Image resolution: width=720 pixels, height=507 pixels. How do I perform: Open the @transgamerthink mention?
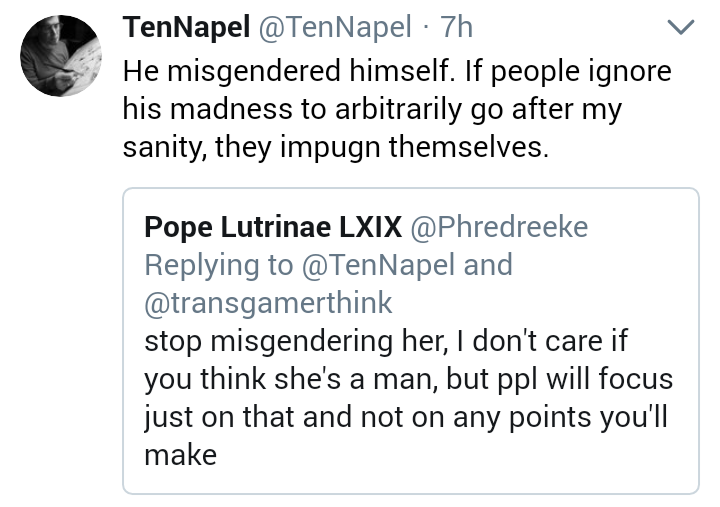coord(268,303)
